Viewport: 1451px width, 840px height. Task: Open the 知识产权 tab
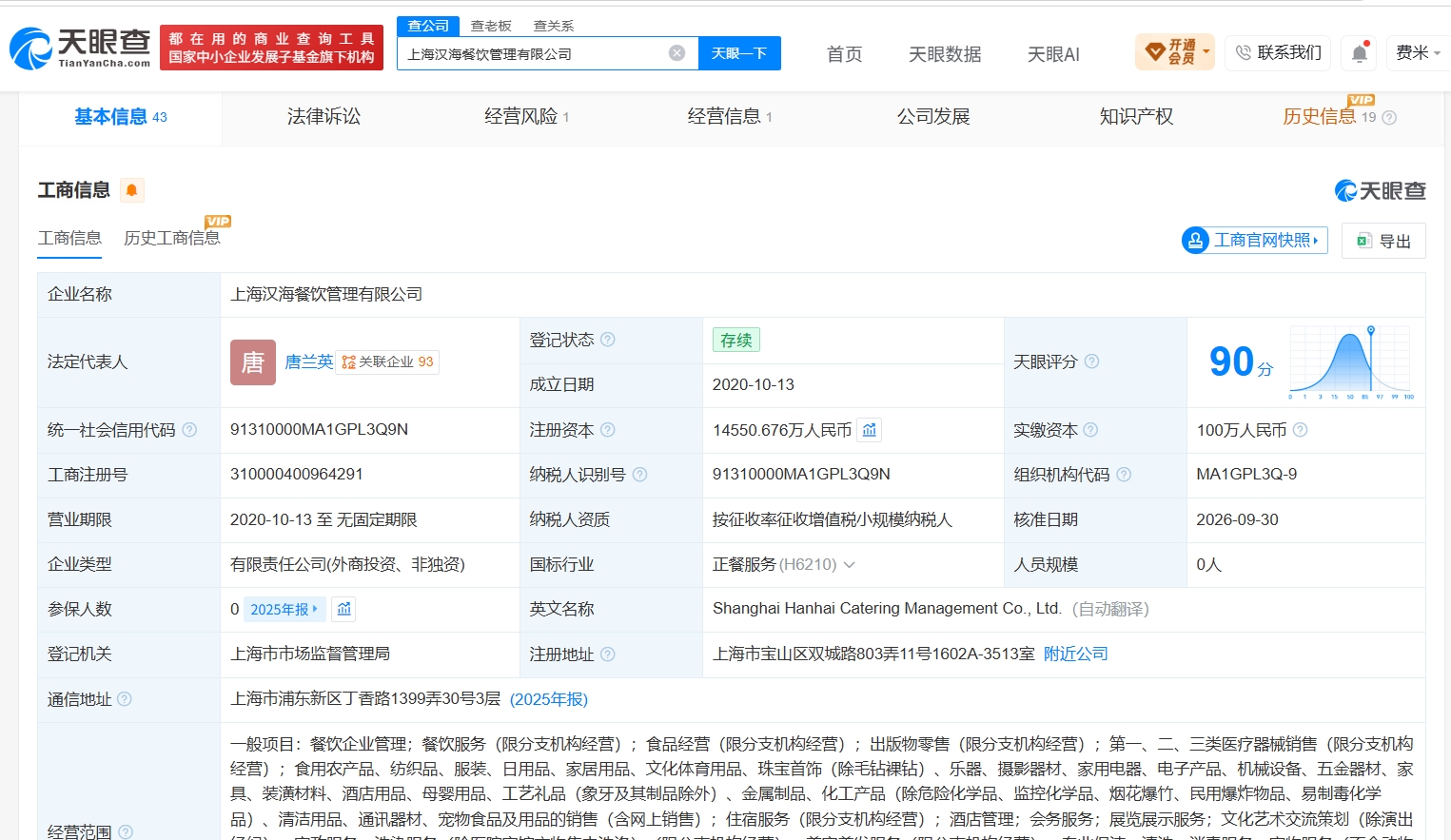tap(1136, 116)
